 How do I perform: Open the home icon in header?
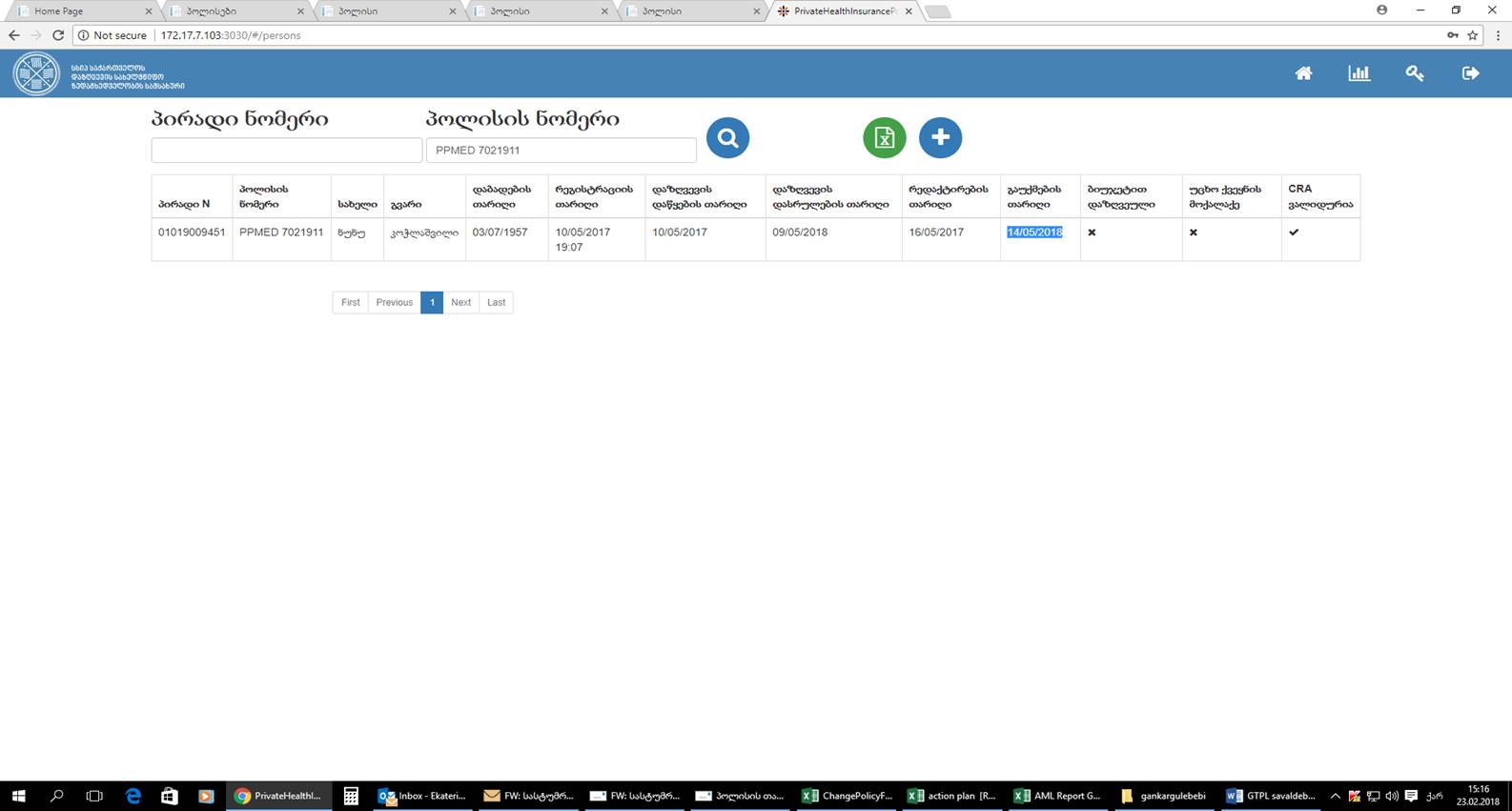[x=1303, y=73]
